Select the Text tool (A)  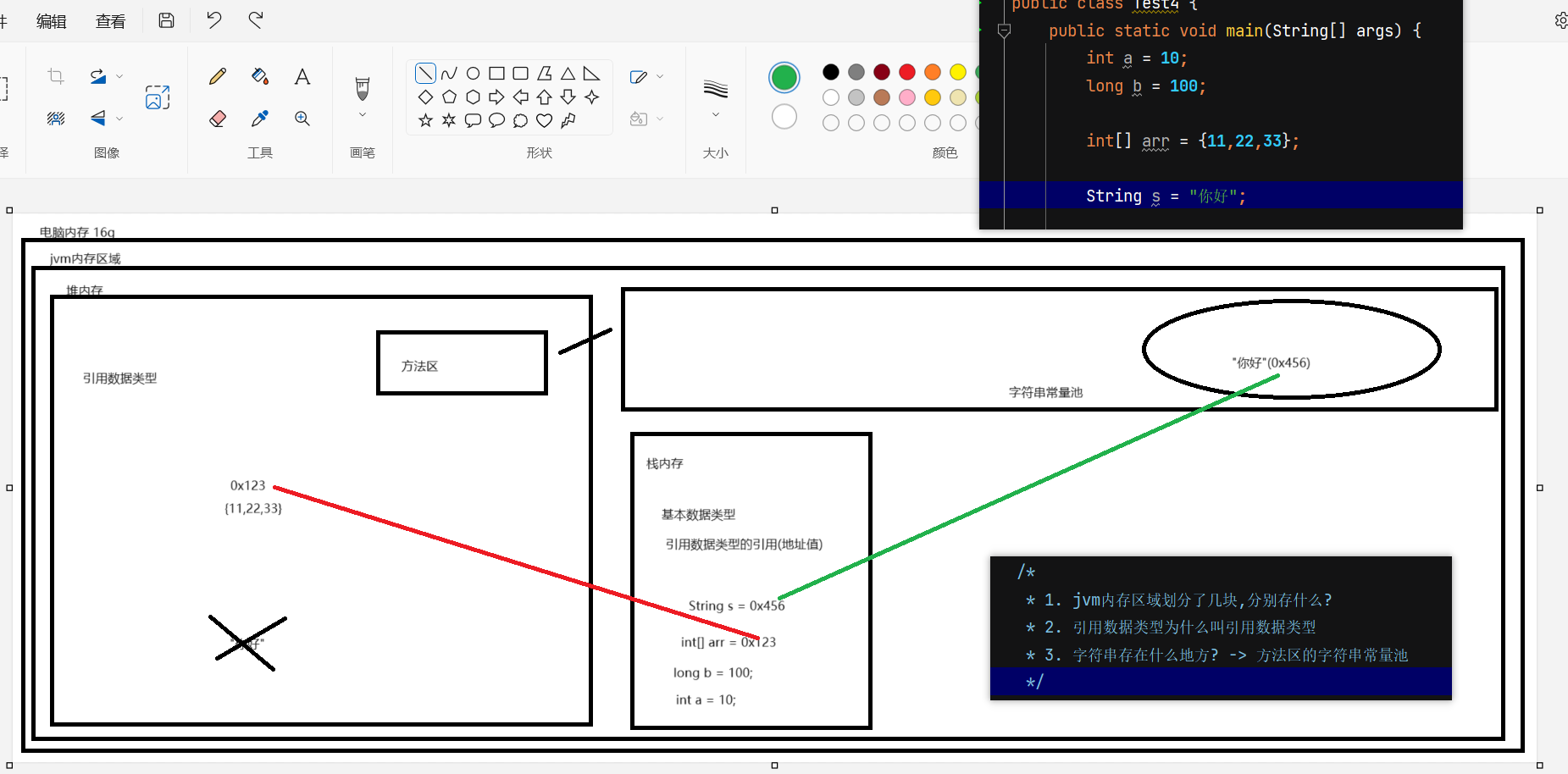click(x=302, y=76)
